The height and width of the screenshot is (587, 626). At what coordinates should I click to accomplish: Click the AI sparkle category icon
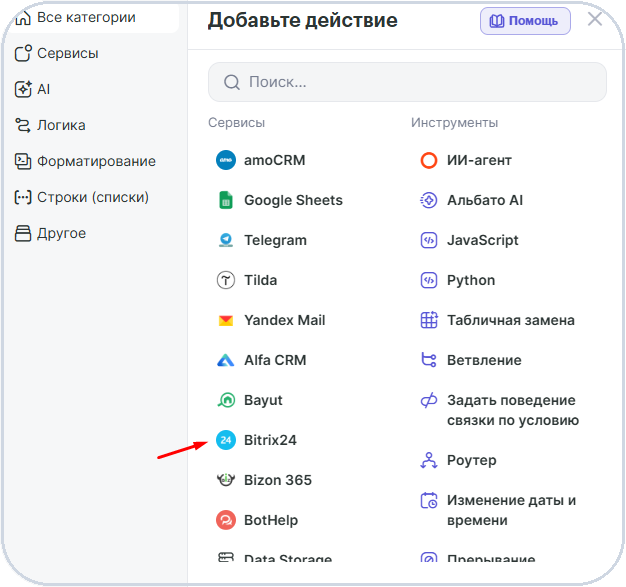pos(23,89)
